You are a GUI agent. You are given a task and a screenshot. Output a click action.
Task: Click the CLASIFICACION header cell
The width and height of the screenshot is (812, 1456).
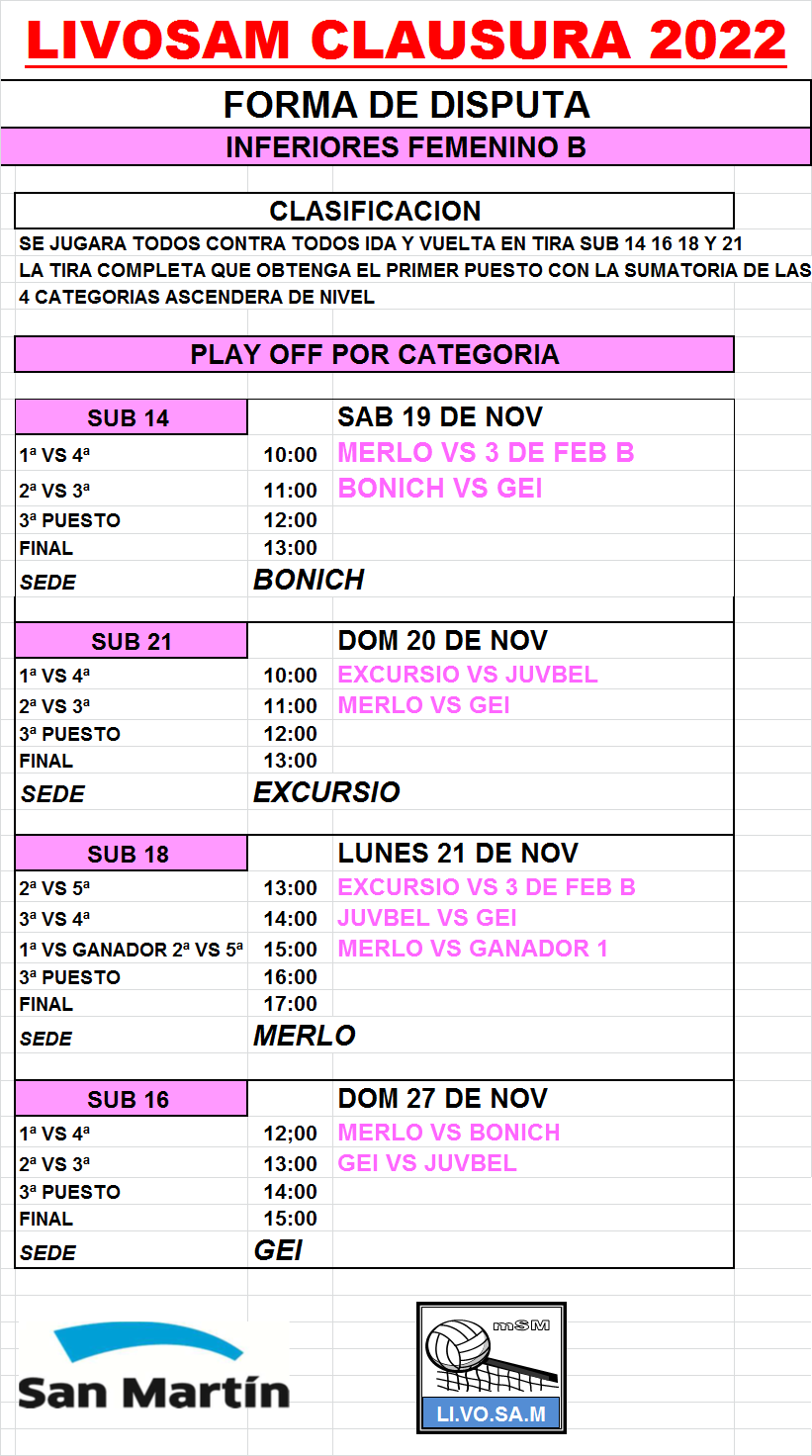pyautogui.click(x=375, y=211)
